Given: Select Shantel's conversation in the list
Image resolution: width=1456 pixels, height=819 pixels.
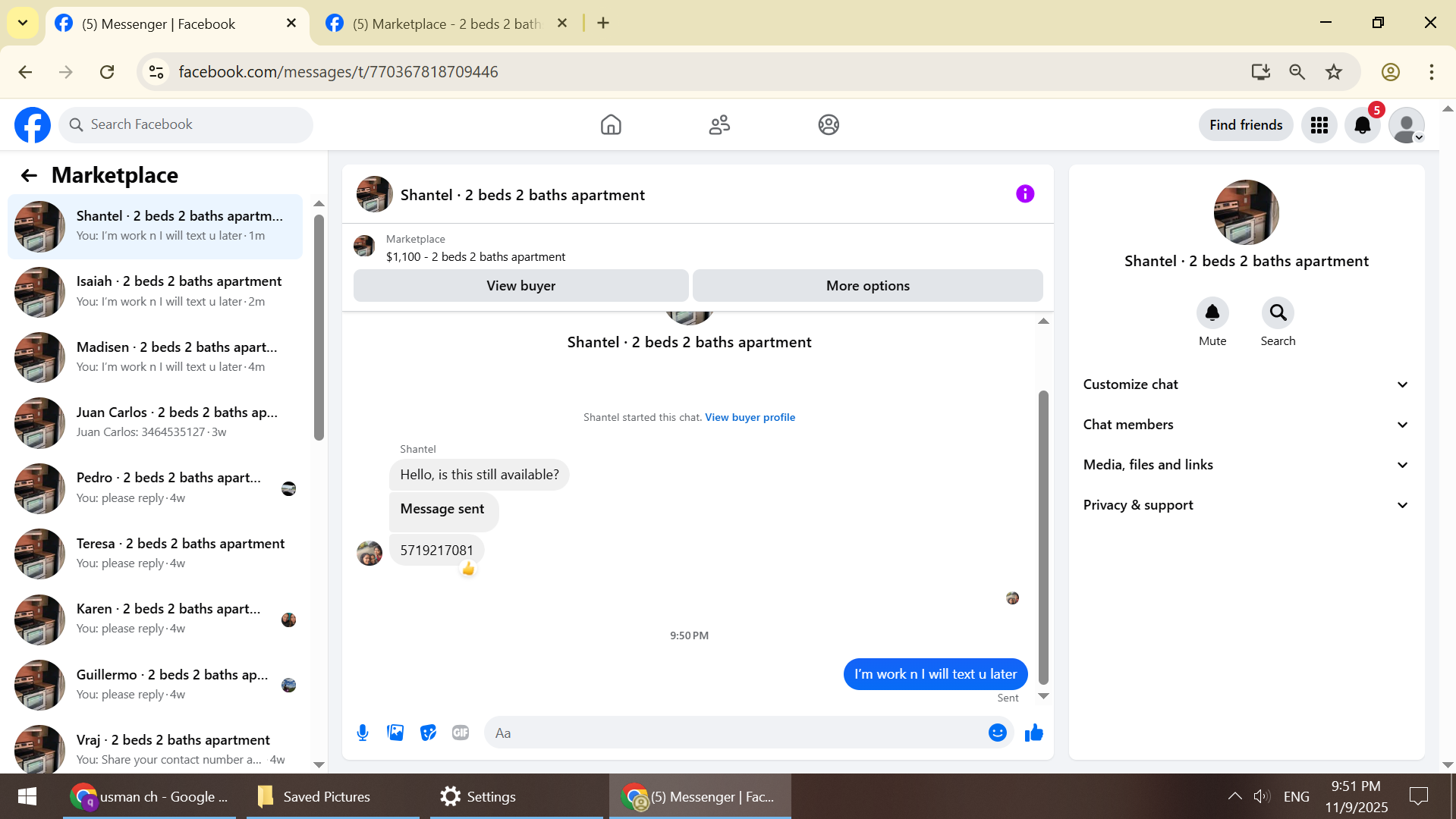Looking at the screenshot, I should pos(155,227).
